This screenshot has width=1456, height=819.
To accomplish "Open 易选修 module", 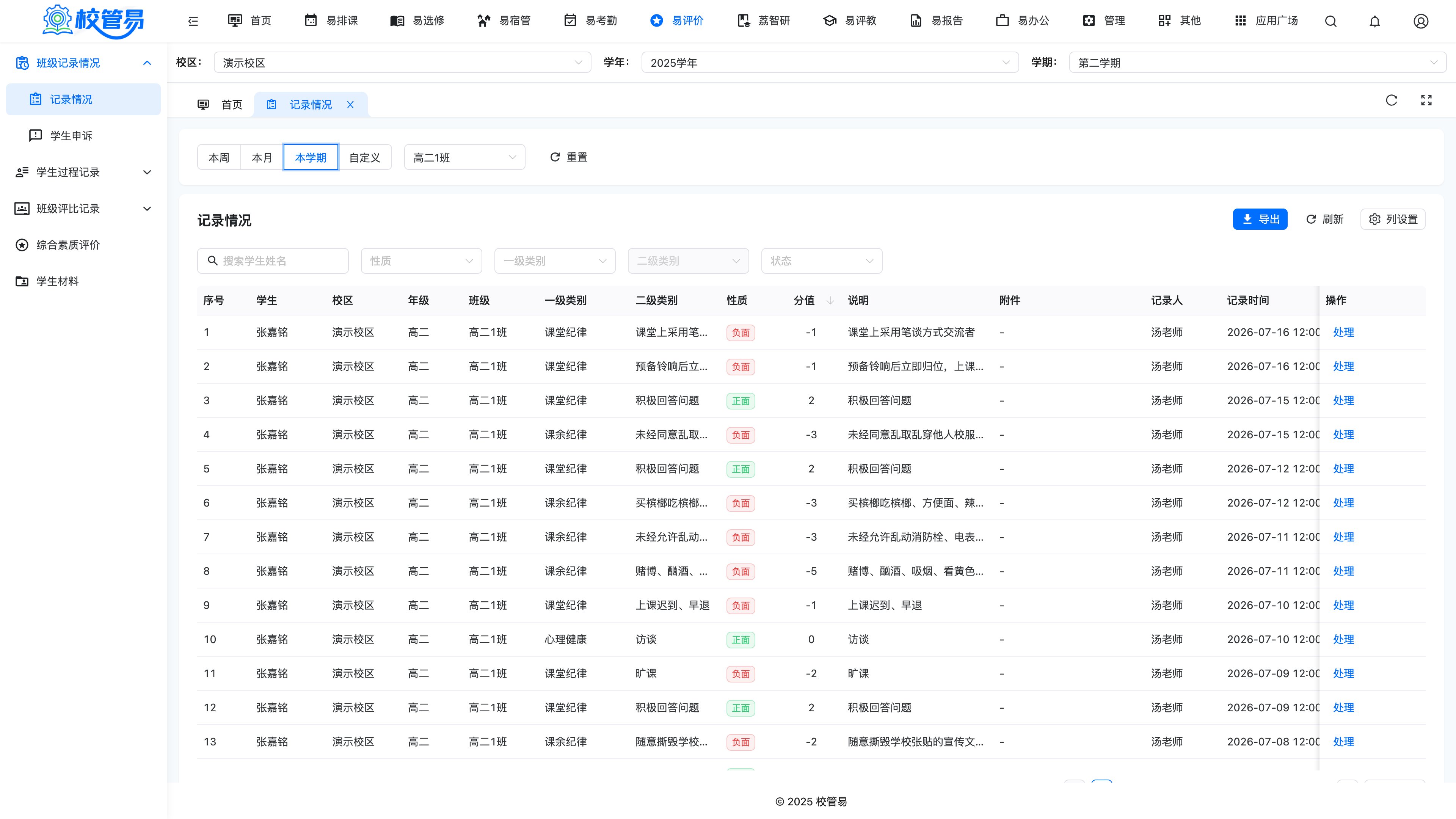I will tap(418, 21).
